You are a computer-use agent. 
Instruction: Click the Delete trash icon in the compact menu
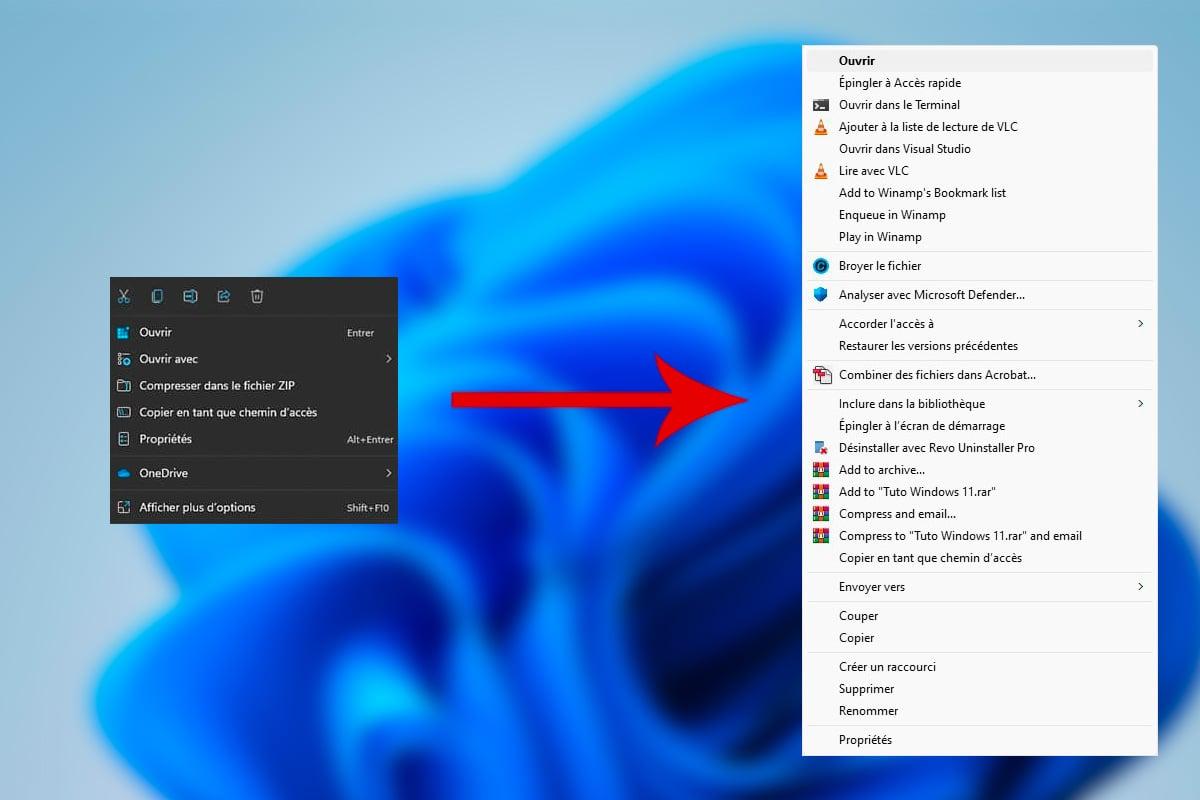tap(256, 296)
